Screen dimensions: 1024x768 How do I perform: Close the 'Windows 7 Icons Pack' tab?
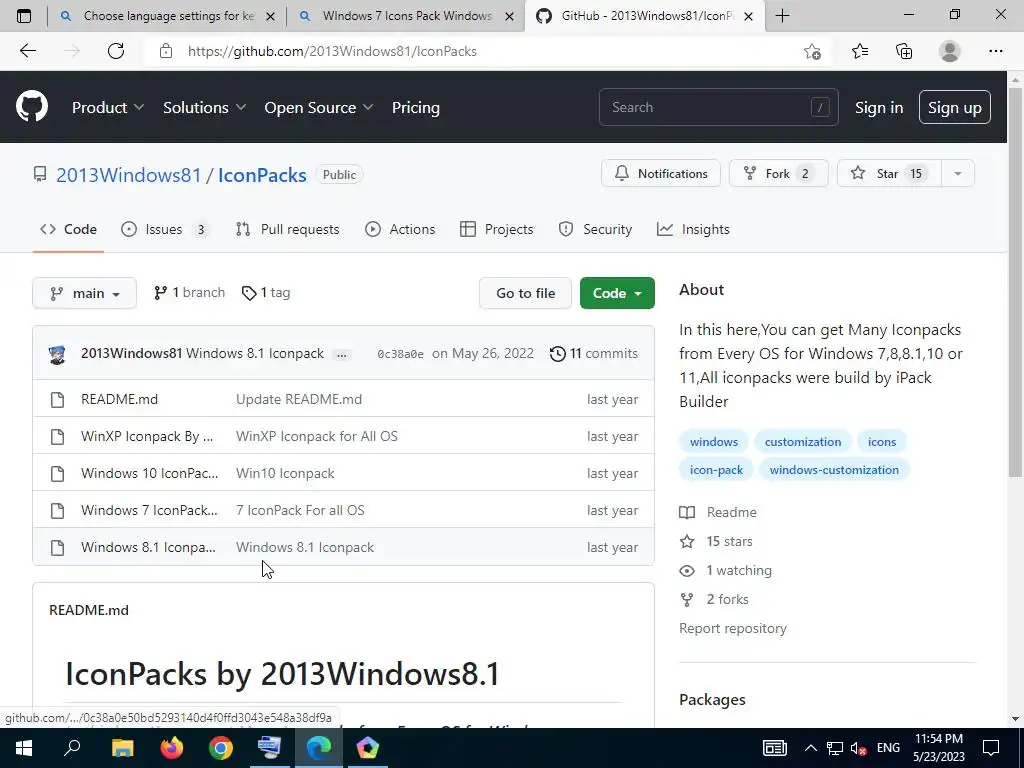pos(509,16)
